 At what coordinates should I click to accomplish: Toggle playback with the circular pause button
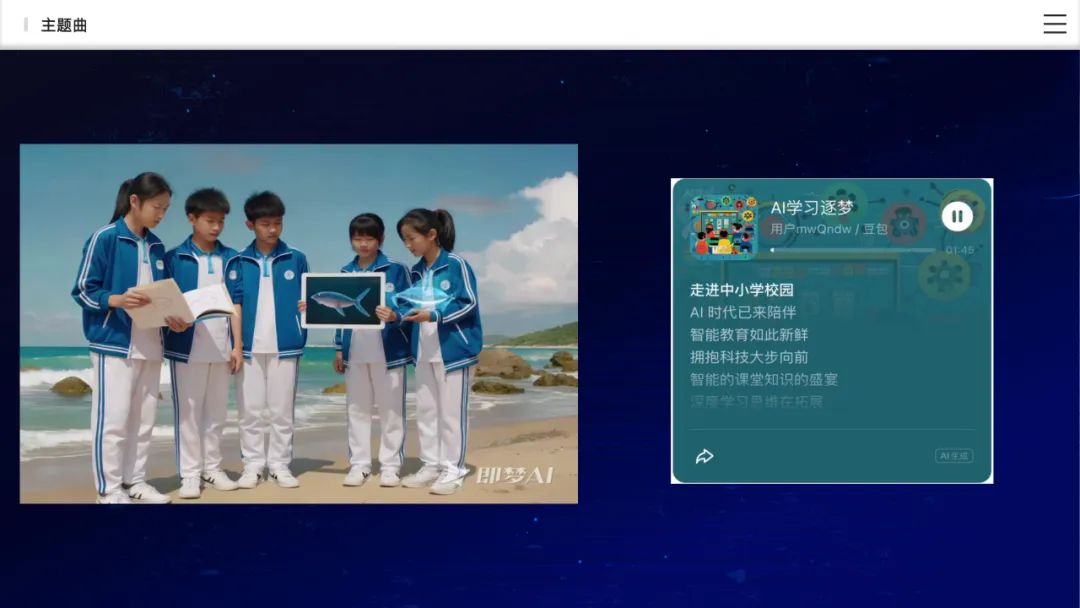(957, 215)
